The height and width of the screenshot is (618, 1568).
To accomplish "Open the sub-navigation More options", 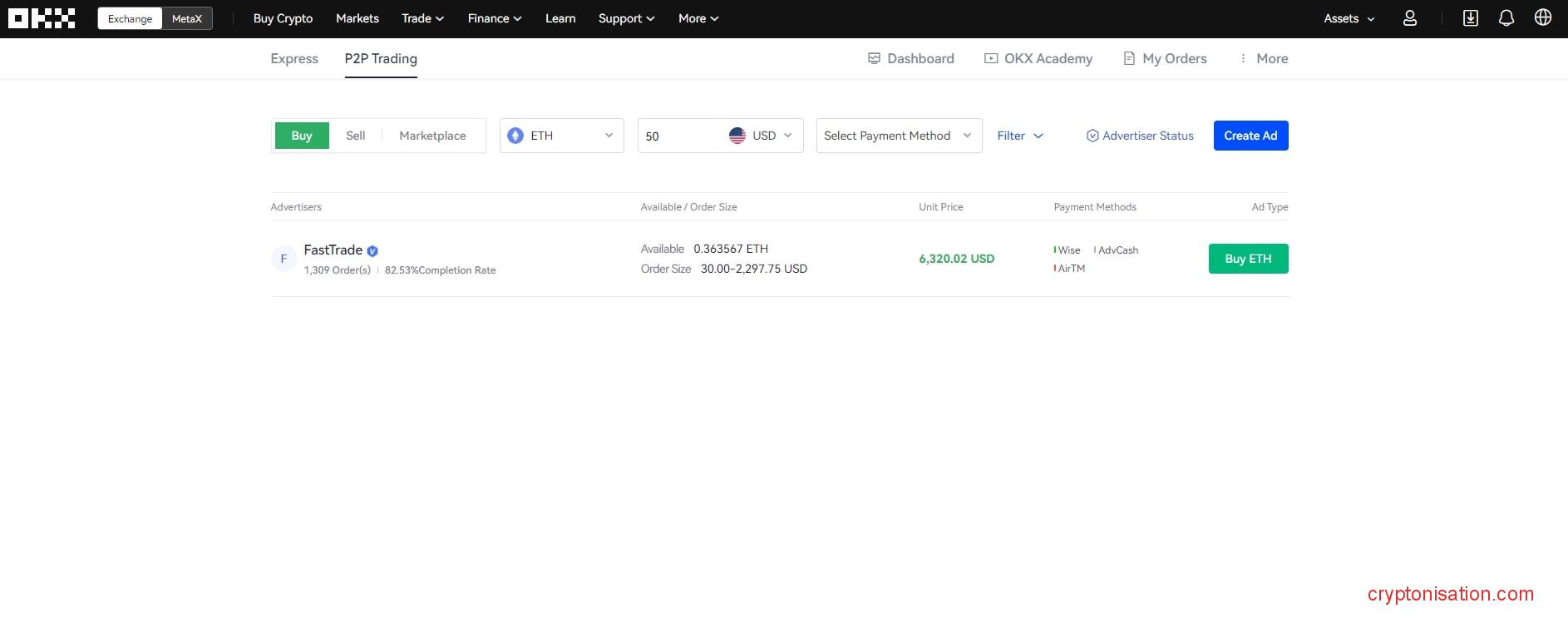I will point(1264,58).
